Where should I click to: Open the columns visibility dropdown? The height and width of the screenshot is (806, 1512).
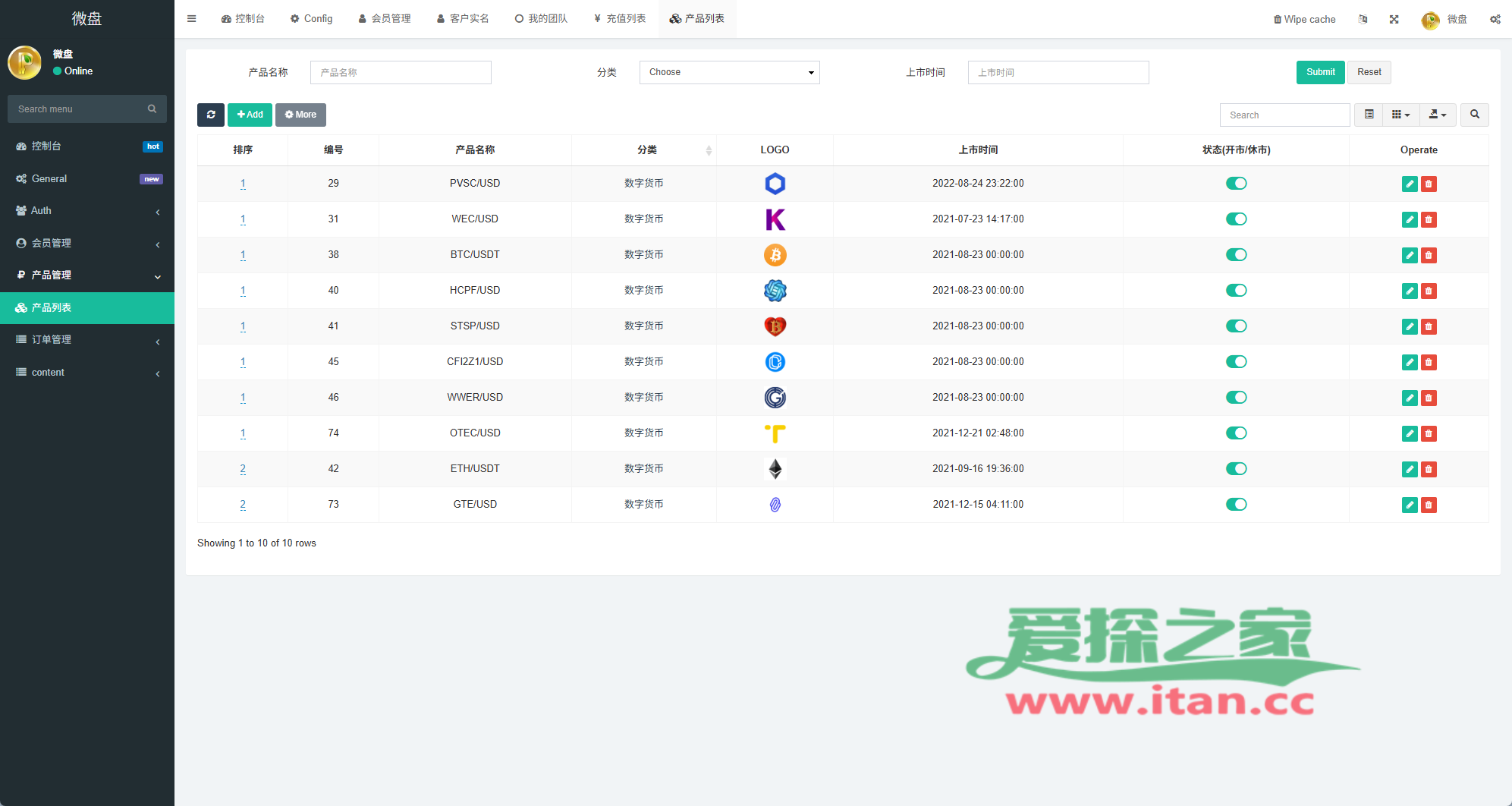tap(1400, 115)
